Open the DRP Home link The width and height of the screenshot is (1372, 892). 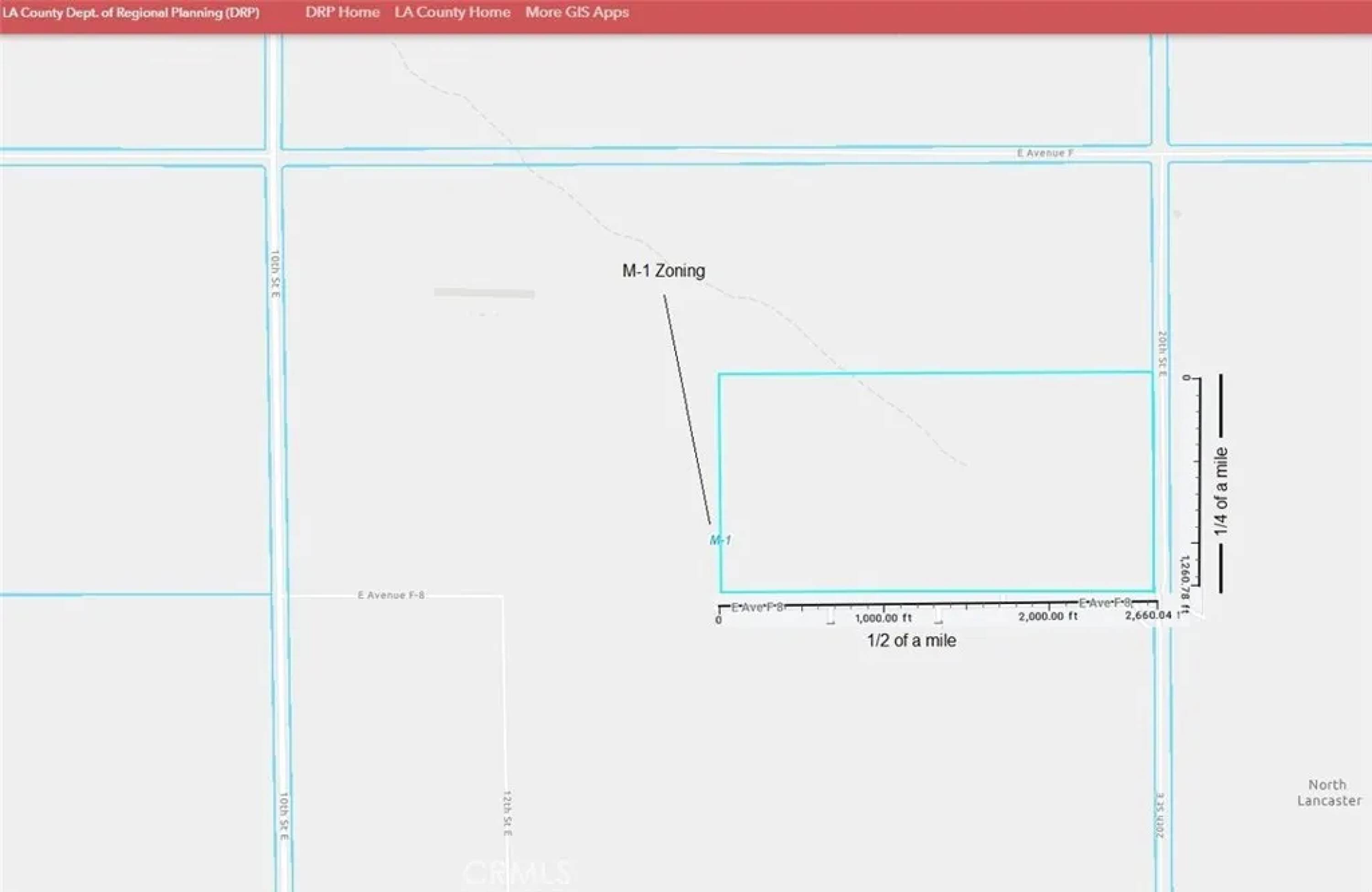[343, 12]
